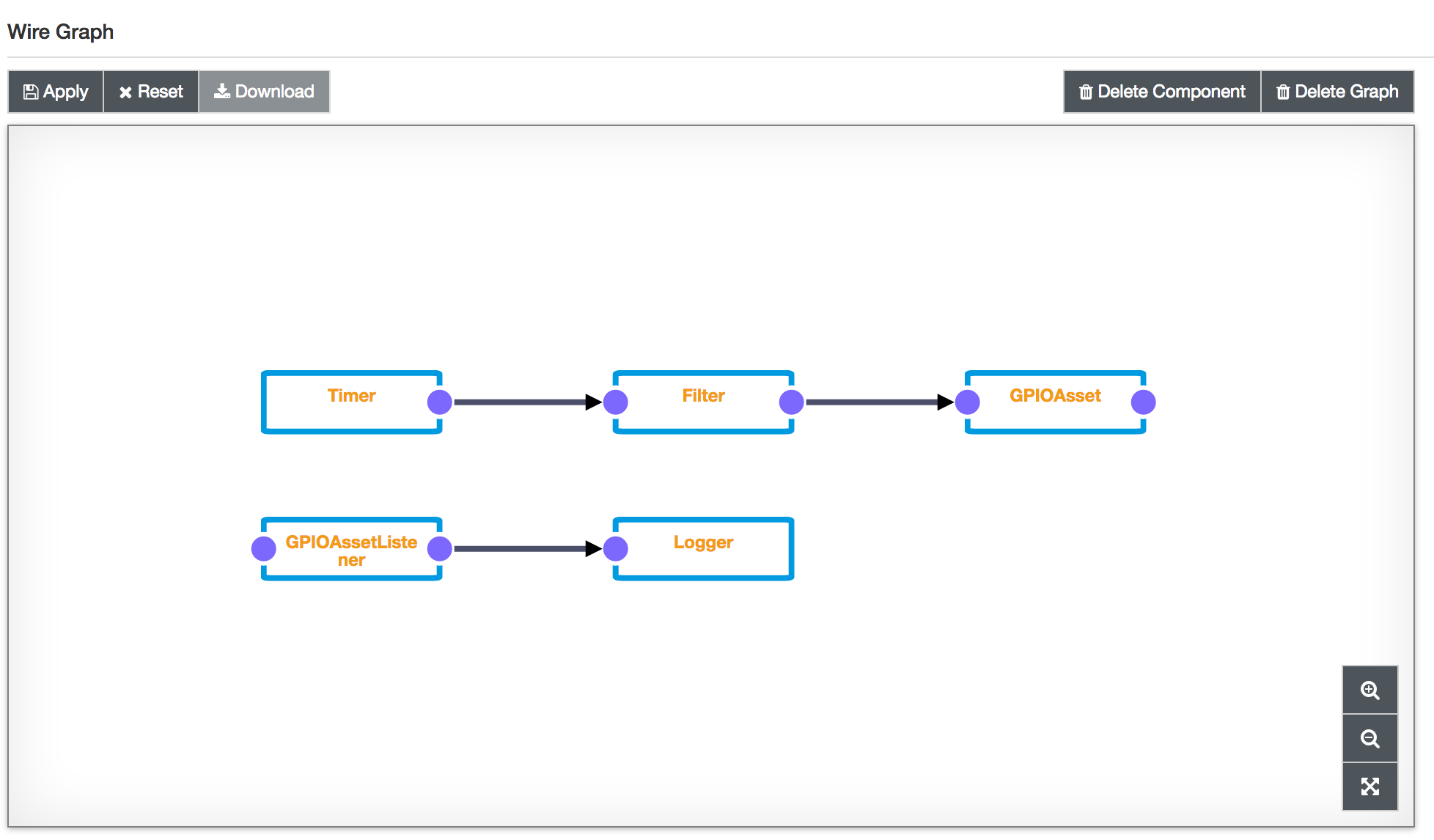Click the zoom out magnifier icon
1434x840 pixels.
pos(1369,738)
